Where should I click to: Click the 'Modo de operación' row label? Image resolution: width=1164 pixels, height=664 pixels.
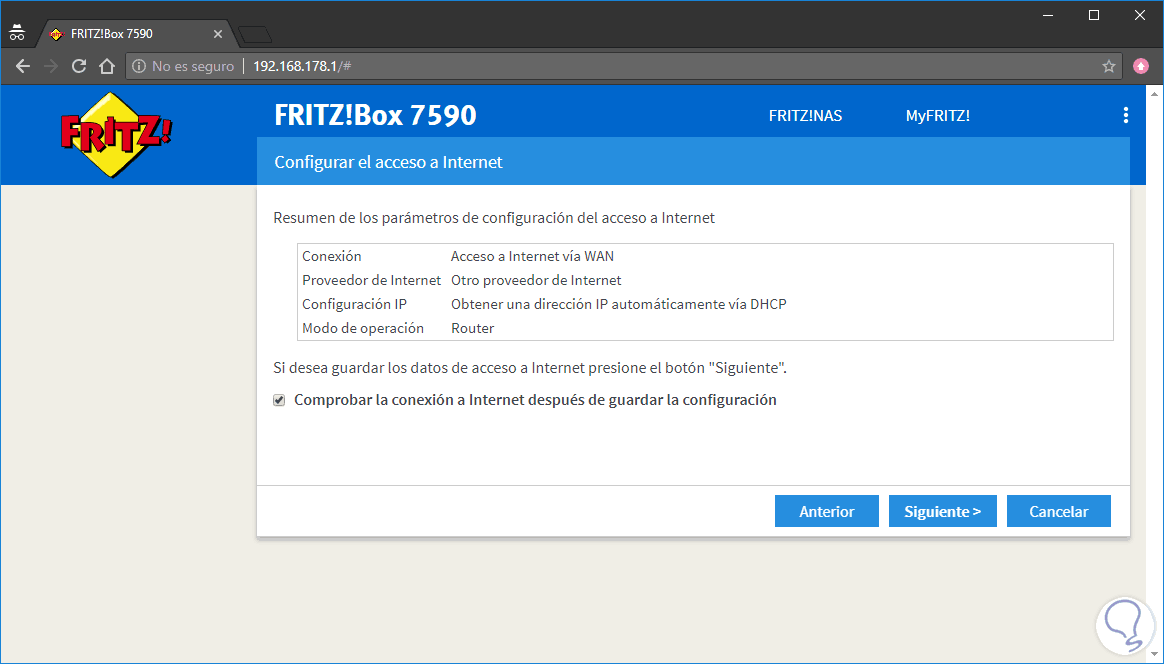pos(363,328)
